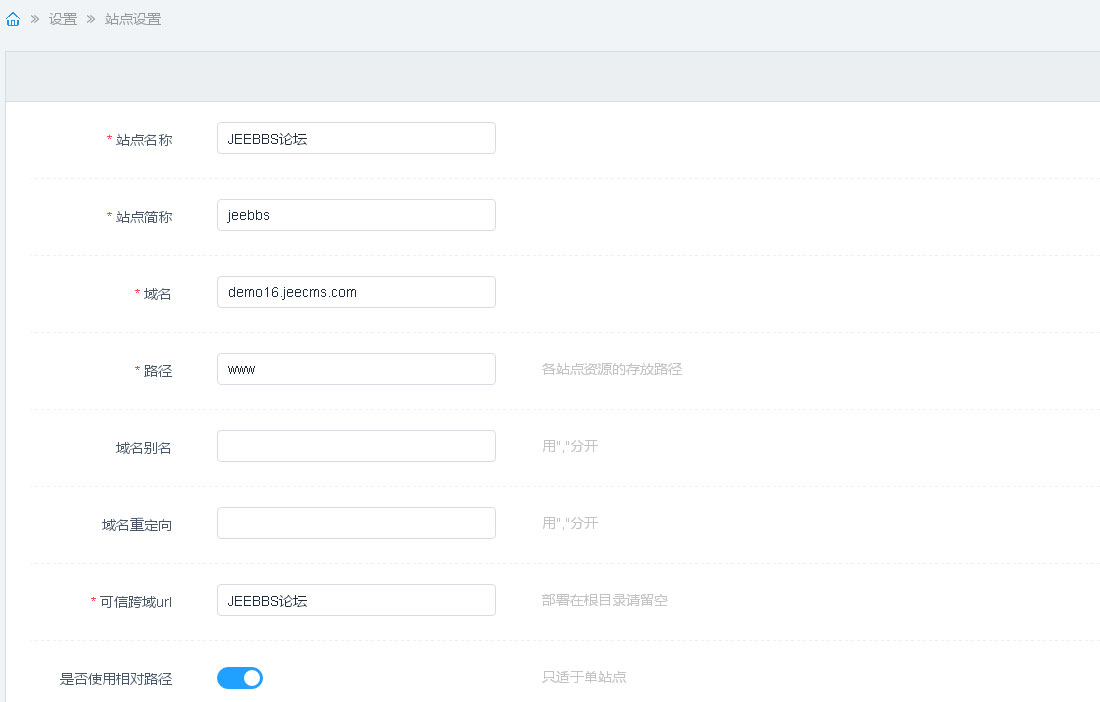Click the 路径 input containing www
This screenshot has width=1100, height=702.
tap(356, 369)
